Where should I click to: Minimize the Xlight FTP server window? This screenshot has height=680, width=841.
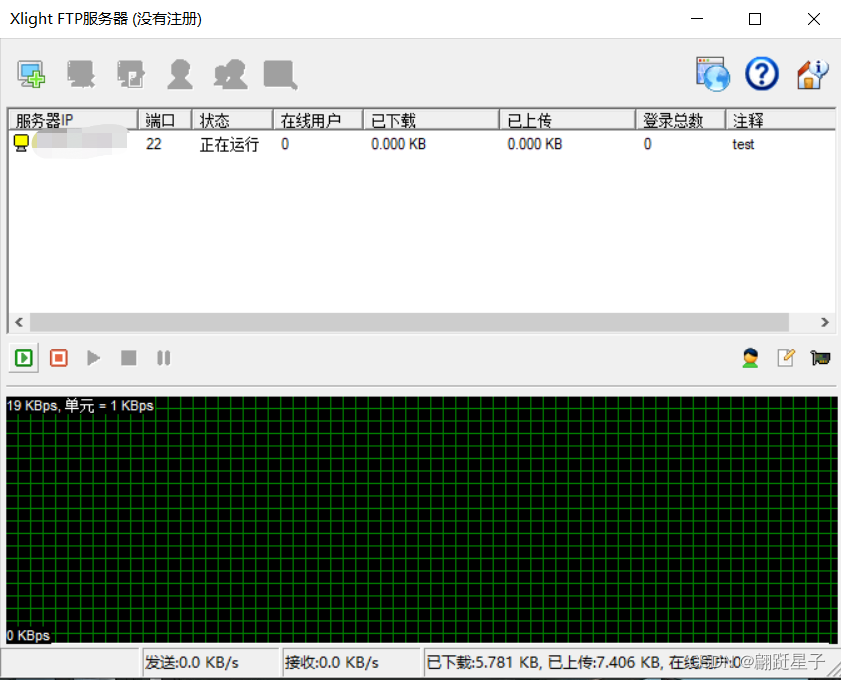pyautogui.click(x=697, y=19)
